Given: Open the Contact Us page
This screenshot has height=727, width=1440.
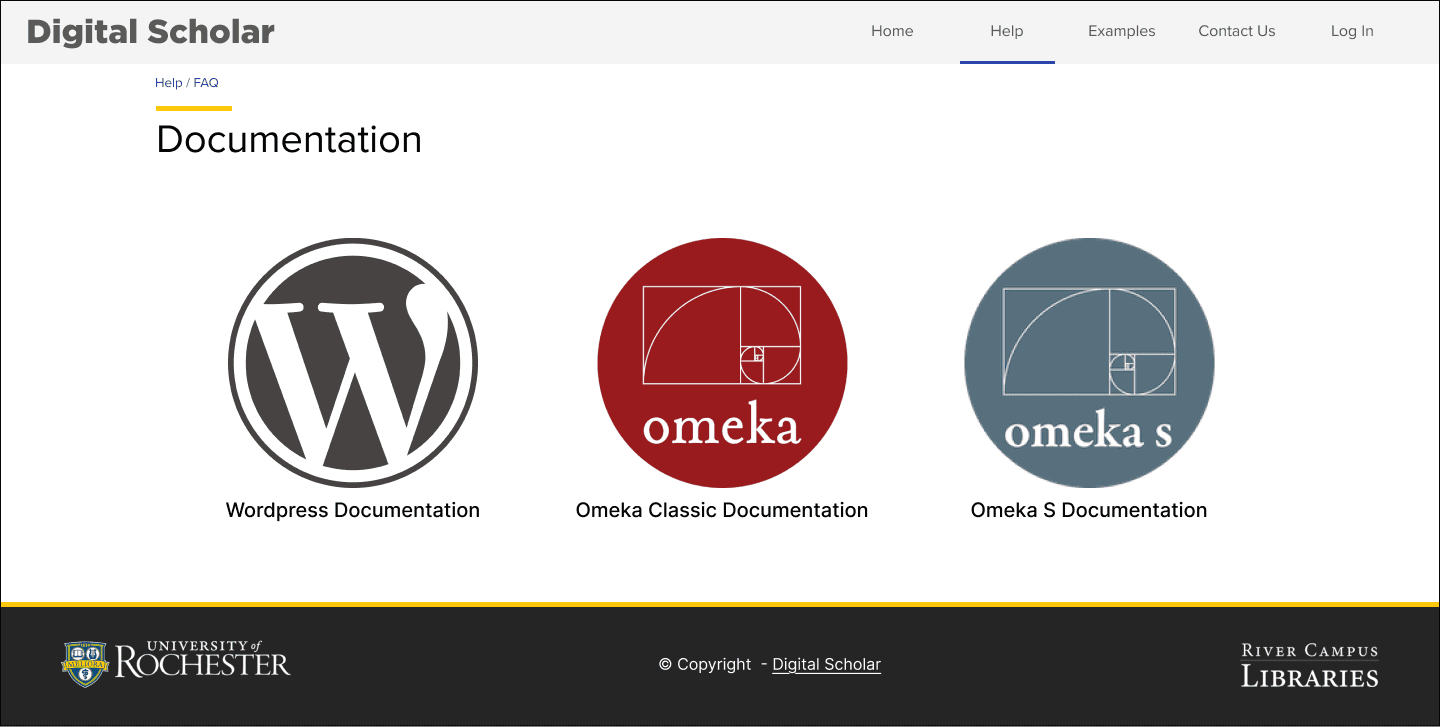Looking at the screenshot, I should point(1237,31).
